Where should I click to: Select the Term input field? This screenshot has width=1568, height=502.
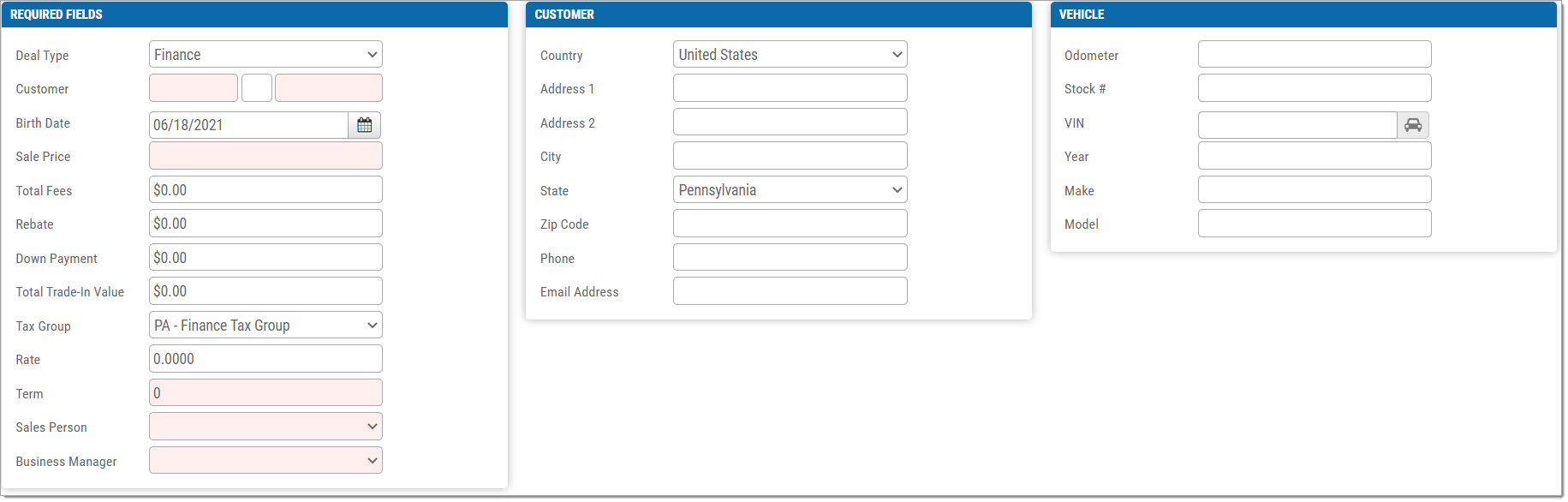(265, 392)
